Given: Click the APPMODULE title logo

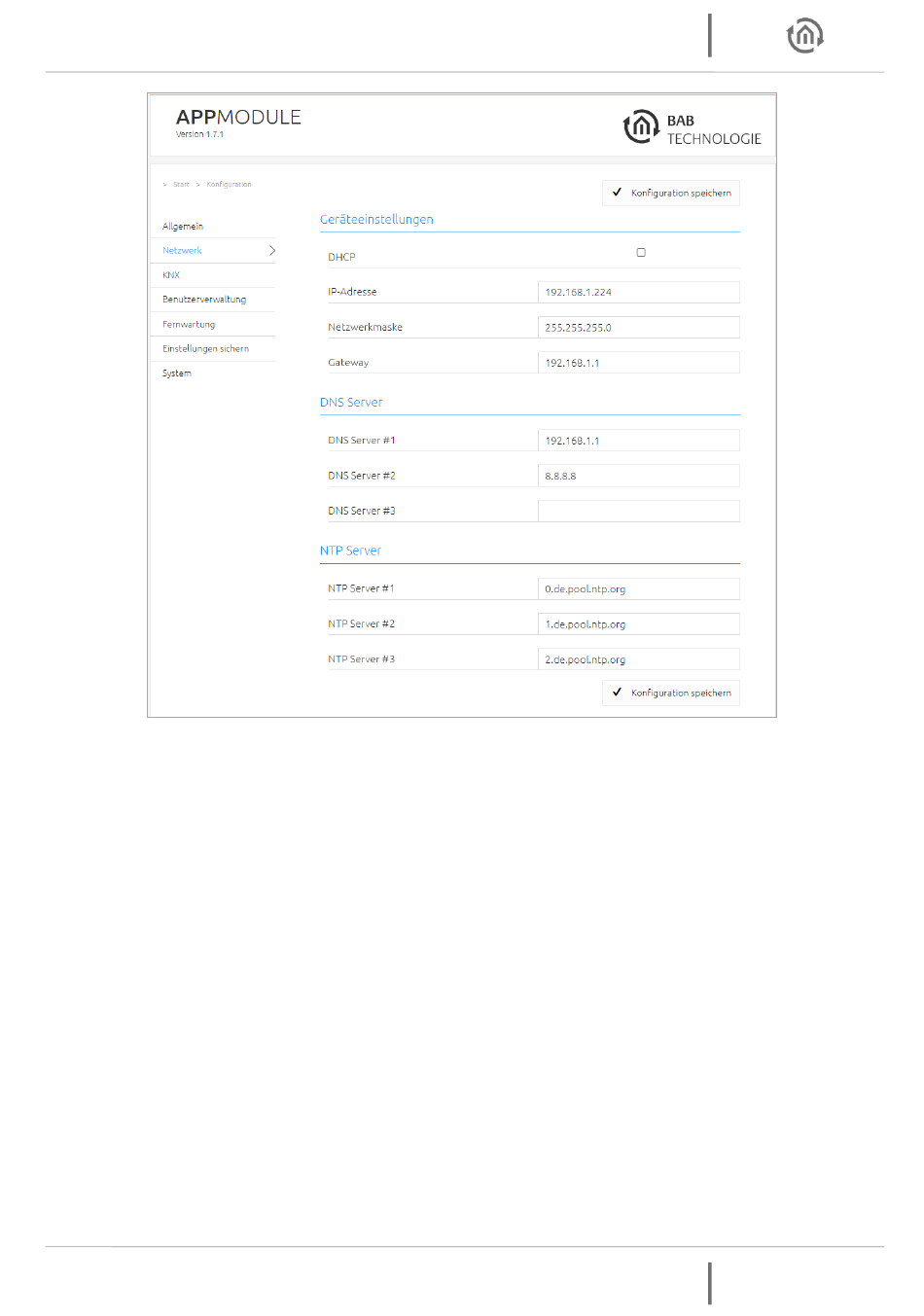Looking at the screenshot, I should (238, 118).
